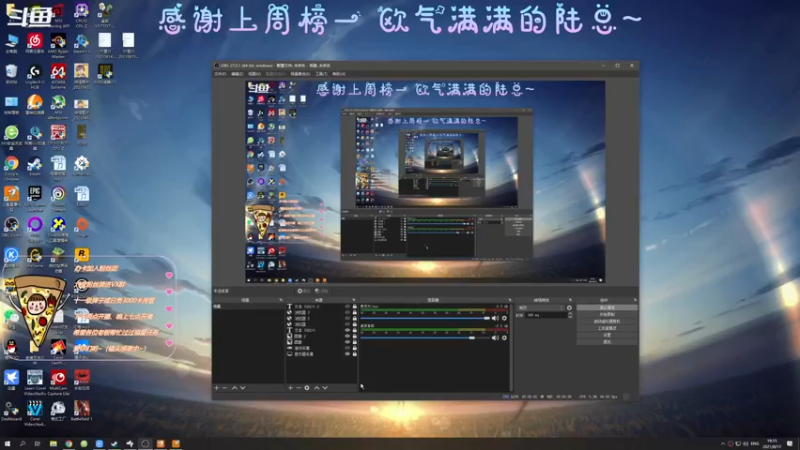Click 停止推流 stop streaming button
The height and width of the screenshot is (450, 800).
pyautogui.click(x=607, y=308)
